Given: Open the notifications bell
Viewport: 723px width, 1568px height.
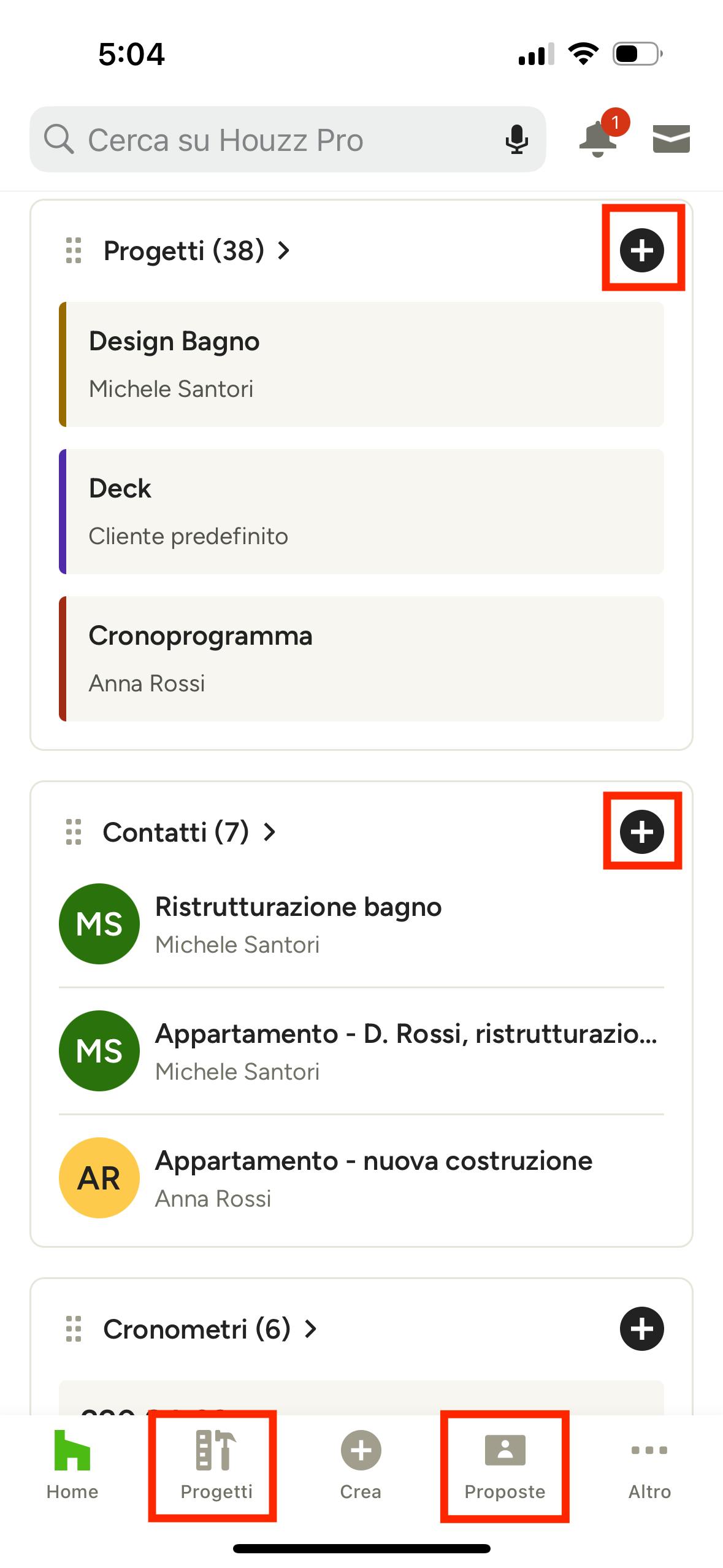Looking at the screenshot, I should 599,137.
